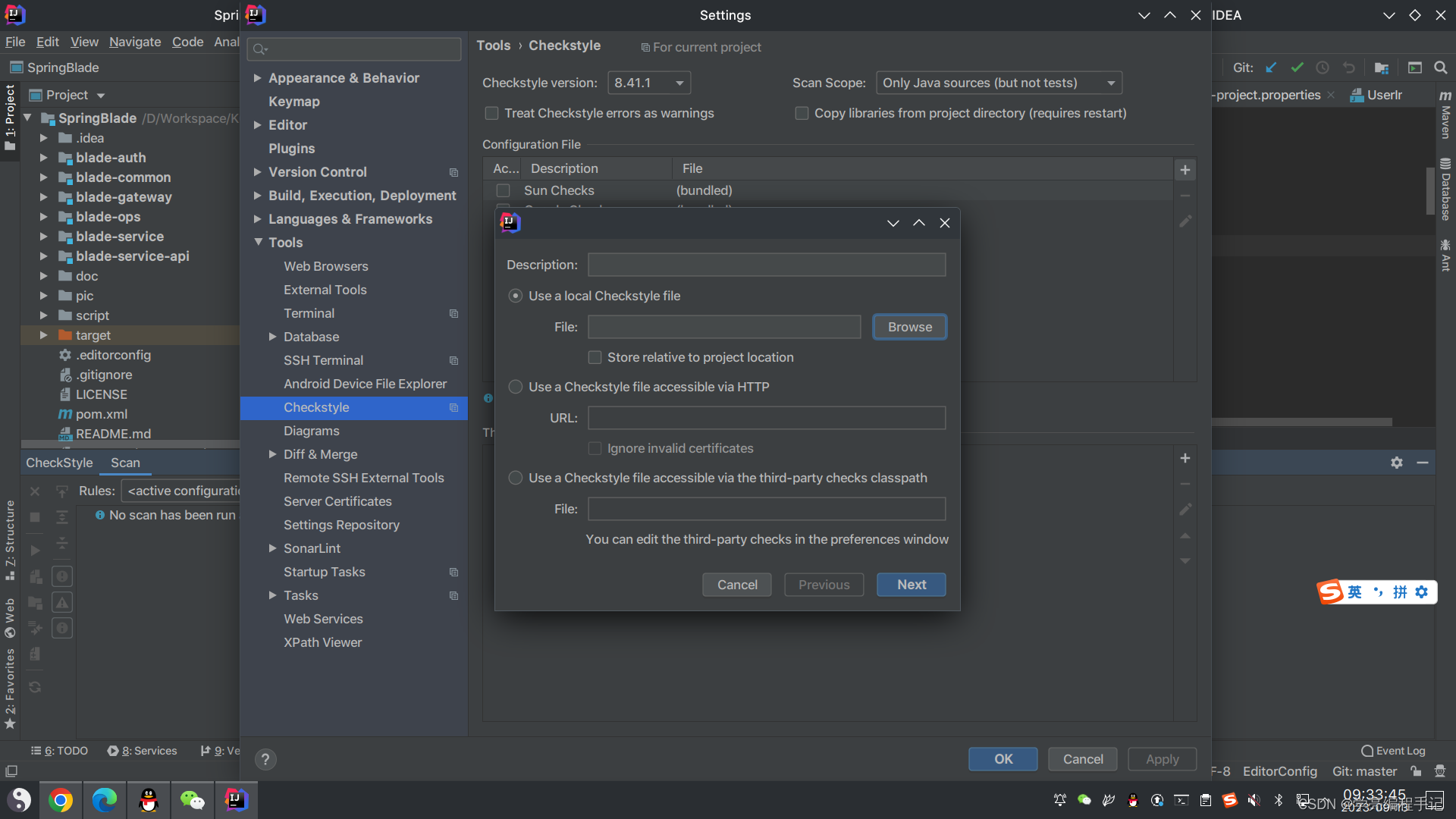1456x819 pixels.
Task: Open the Checkstyle version dropdown
Action: tap(649, 83)
